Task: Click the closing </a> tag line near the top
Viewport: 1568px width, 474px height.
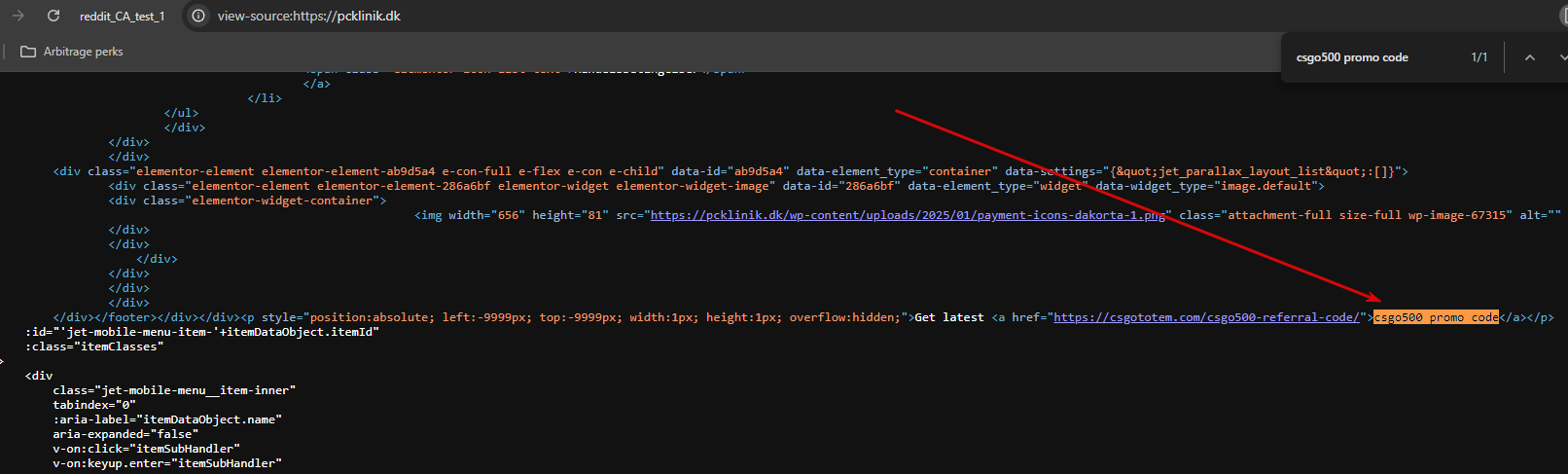Action: 317,84
